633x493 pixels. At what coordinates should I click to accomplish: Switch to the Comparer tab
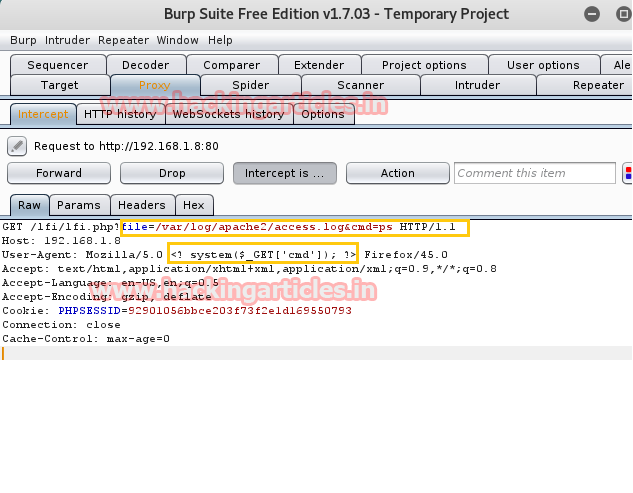(232, 65)
